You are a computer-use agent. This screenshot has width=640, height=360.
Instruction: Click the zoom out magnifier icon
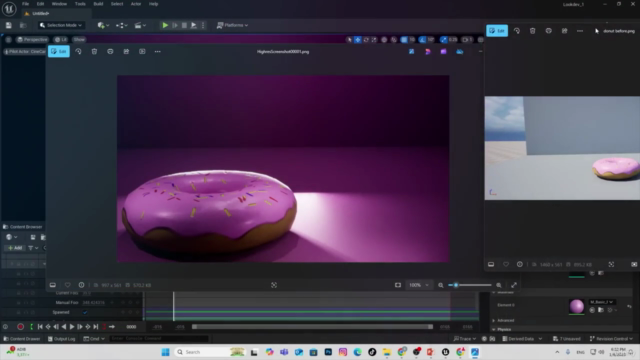(441, 285)
